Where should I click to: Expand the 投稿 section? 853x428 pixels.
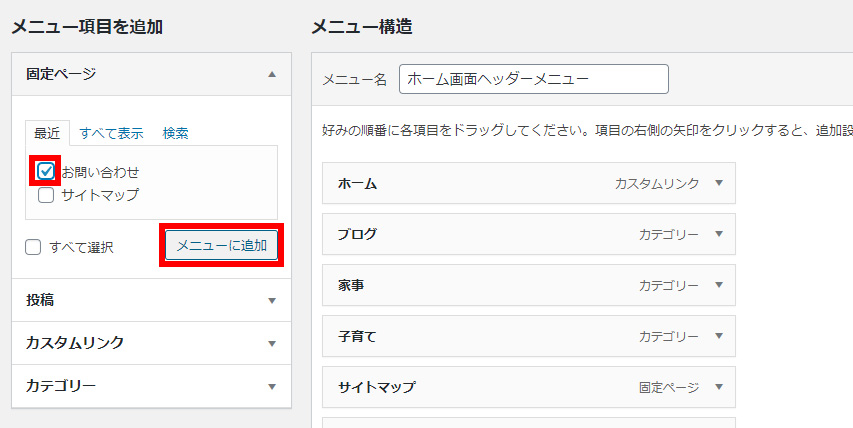tap(271, 300)
